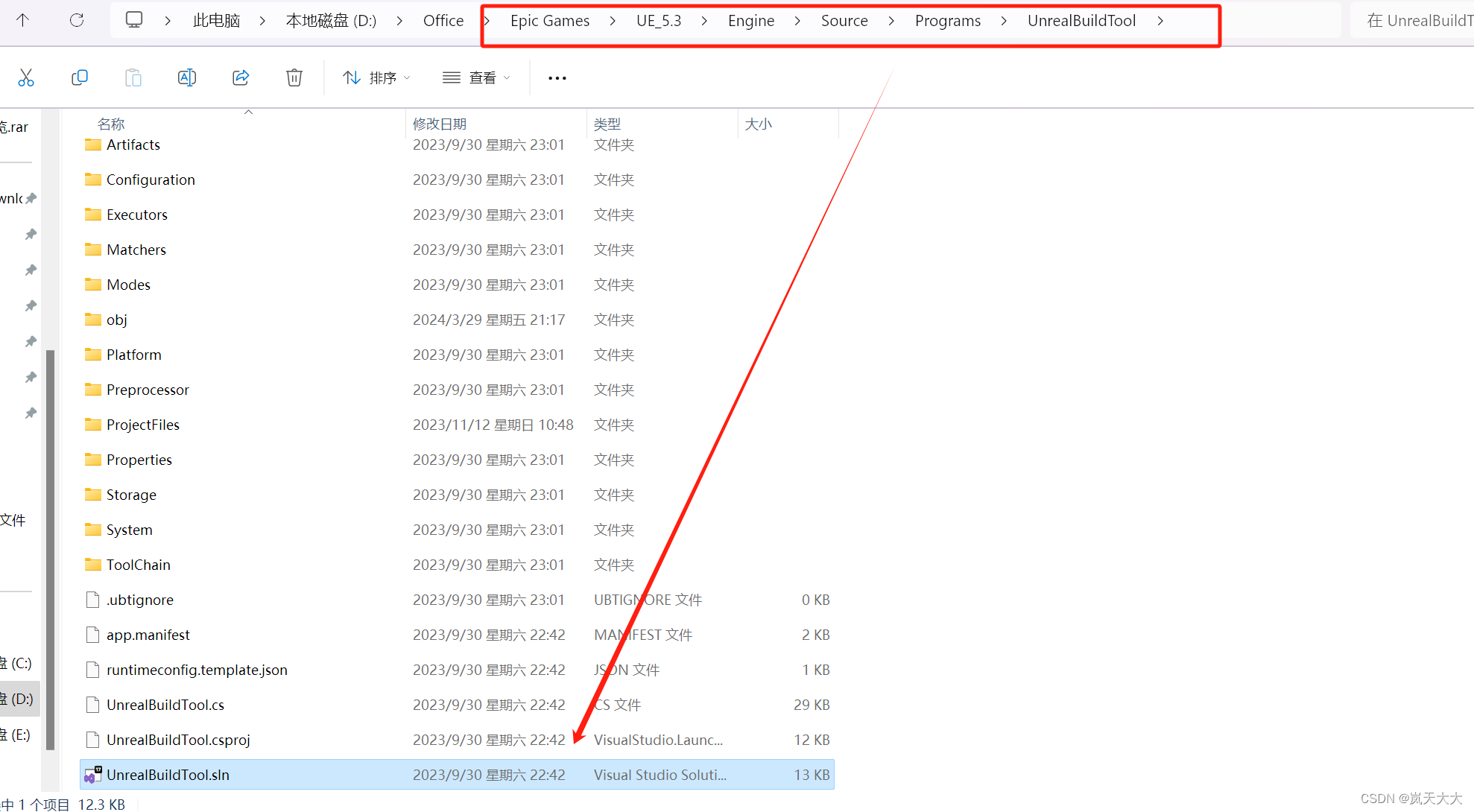
Task: Expand chevron after Source breadcrumb
Action: click(x=891, y=21)
